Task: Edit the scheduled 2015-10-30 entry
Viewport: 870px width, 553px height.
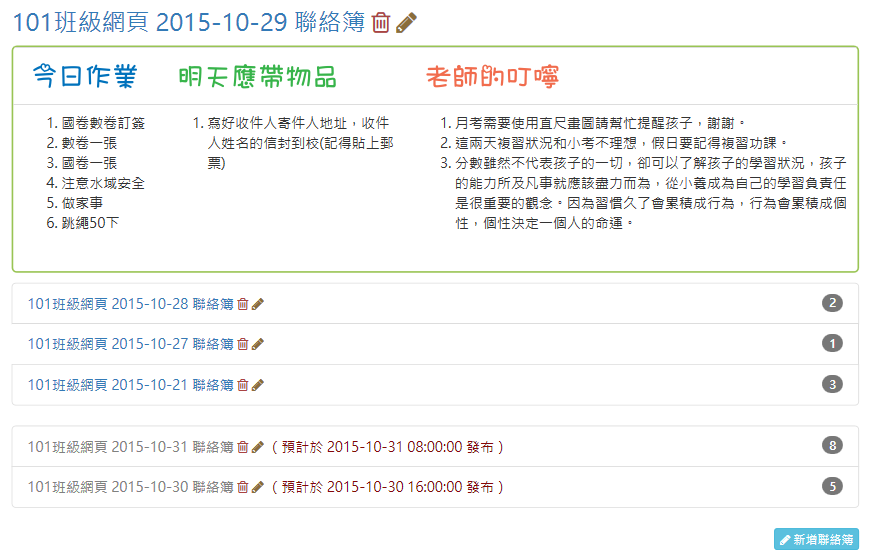Action: pyautogui.click(x=258, y=488)
